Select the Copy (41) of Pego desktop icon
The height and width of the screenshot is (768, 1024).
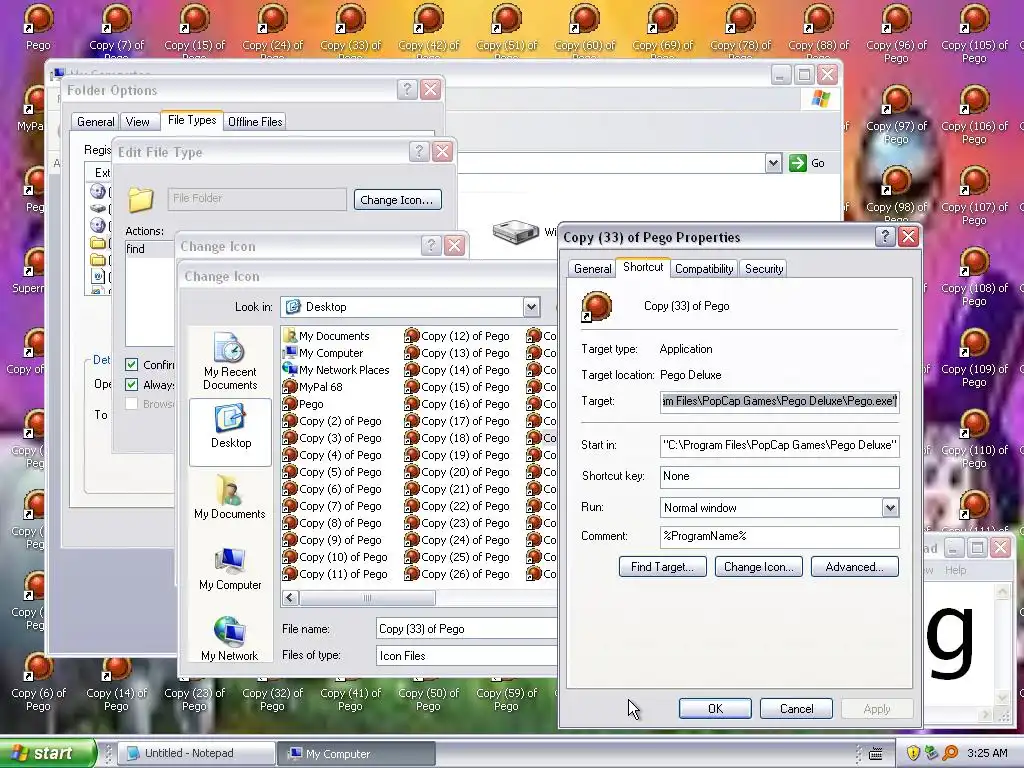pyautogui.click(x=350, y=694)
